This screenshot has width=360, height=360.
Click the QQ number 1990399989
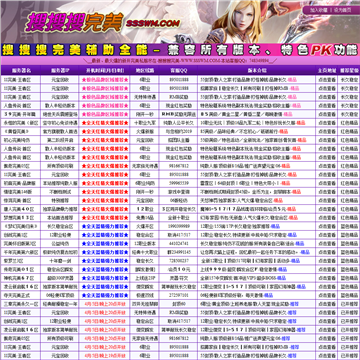tap(179, 226)
